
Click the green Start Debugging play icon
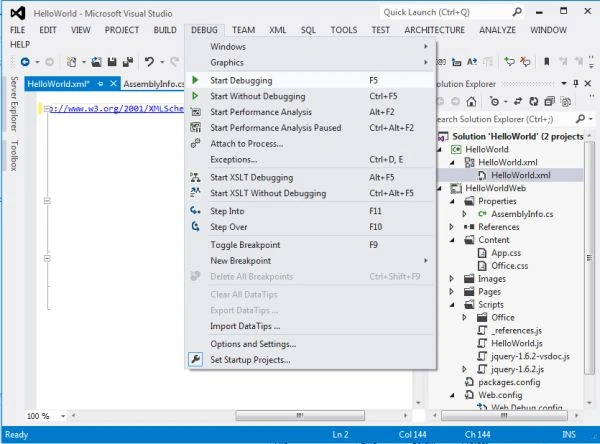[x=195, y=80]
